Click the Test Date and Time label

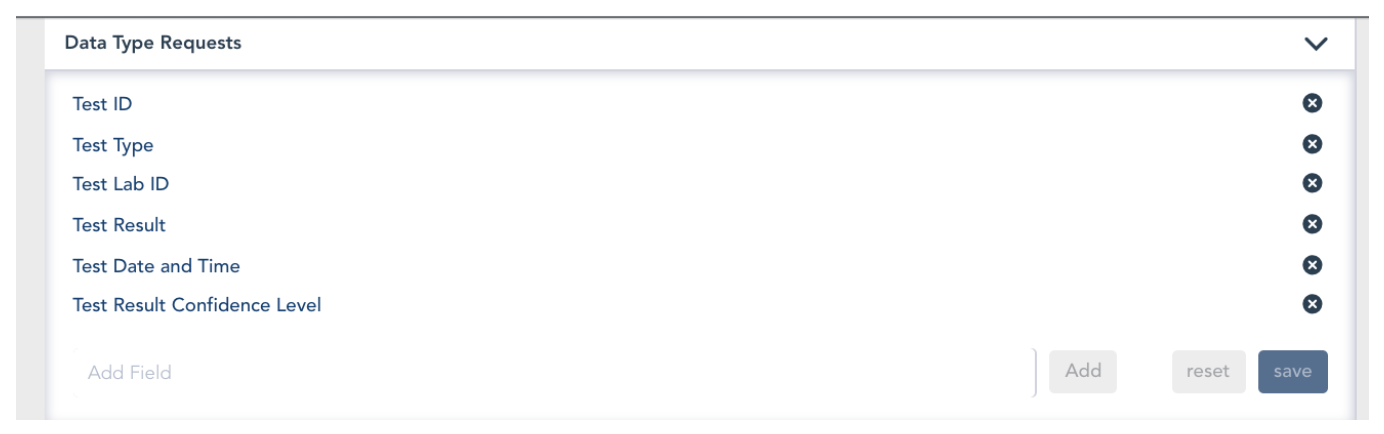[156, 265]
